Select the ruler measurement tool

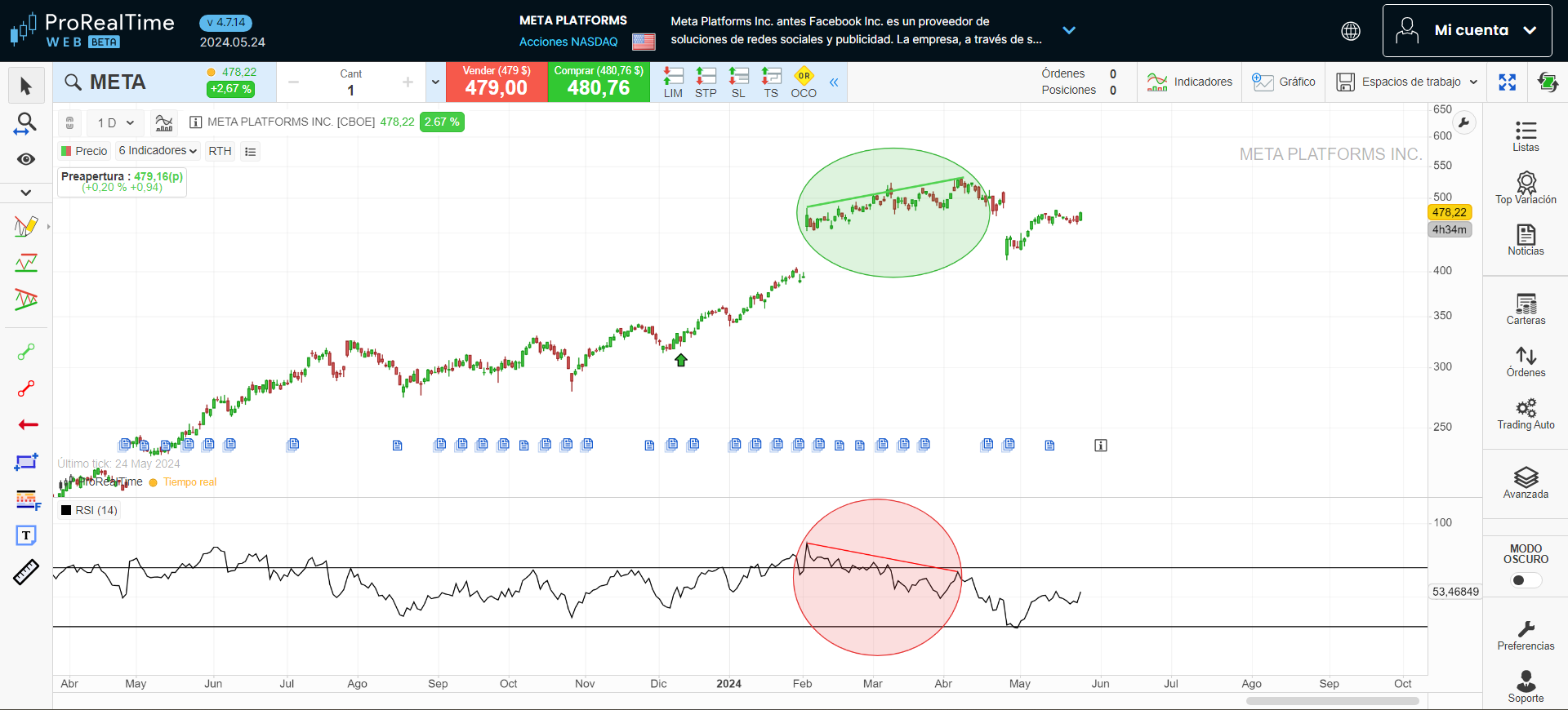tap(26, 572)
